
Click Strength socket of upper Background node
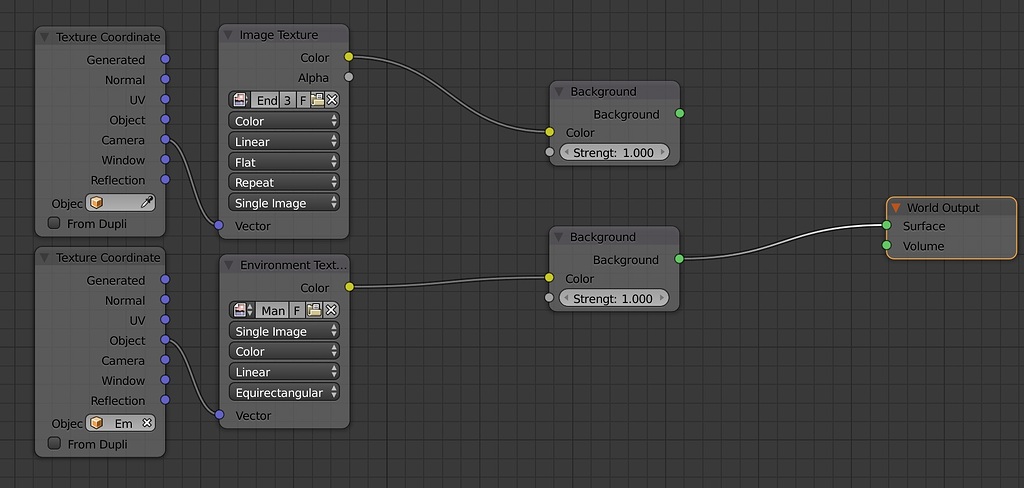(x=550, y=152)
